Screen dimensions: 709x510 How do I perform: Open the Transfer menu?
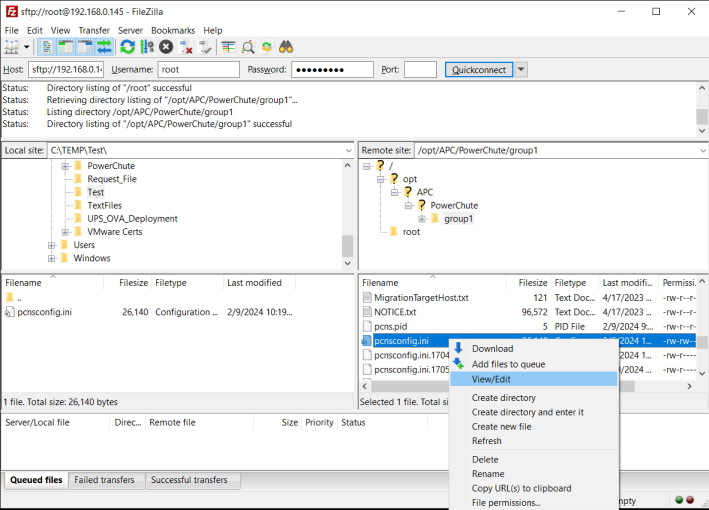click(94, 30)
